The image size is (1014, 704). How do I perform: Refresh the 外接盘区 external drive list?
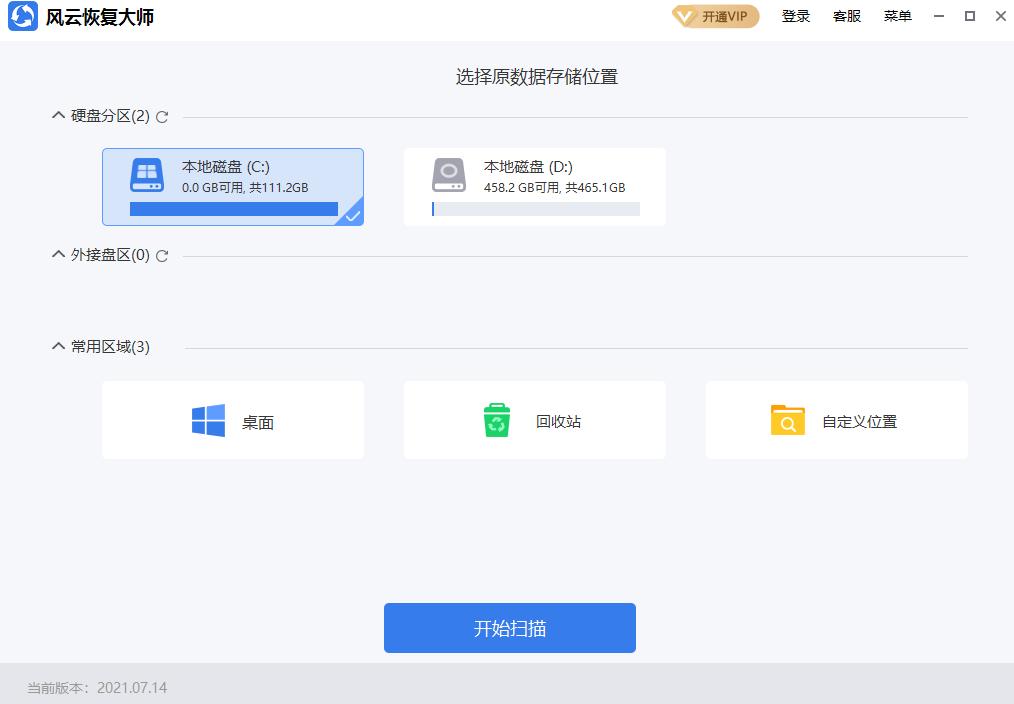point(163,256)
